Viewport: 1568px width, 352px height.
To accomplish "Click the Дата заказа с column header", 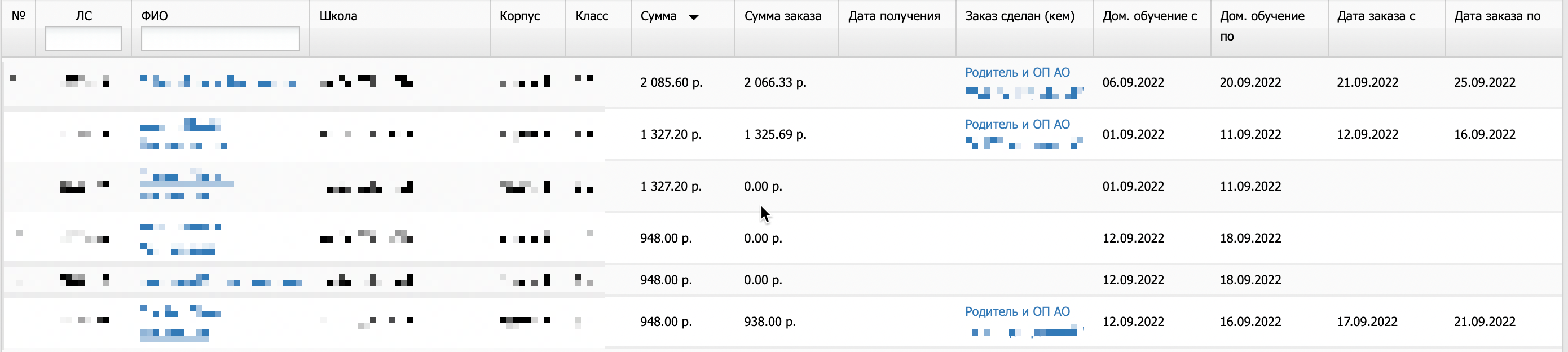I will (1376, 16).
